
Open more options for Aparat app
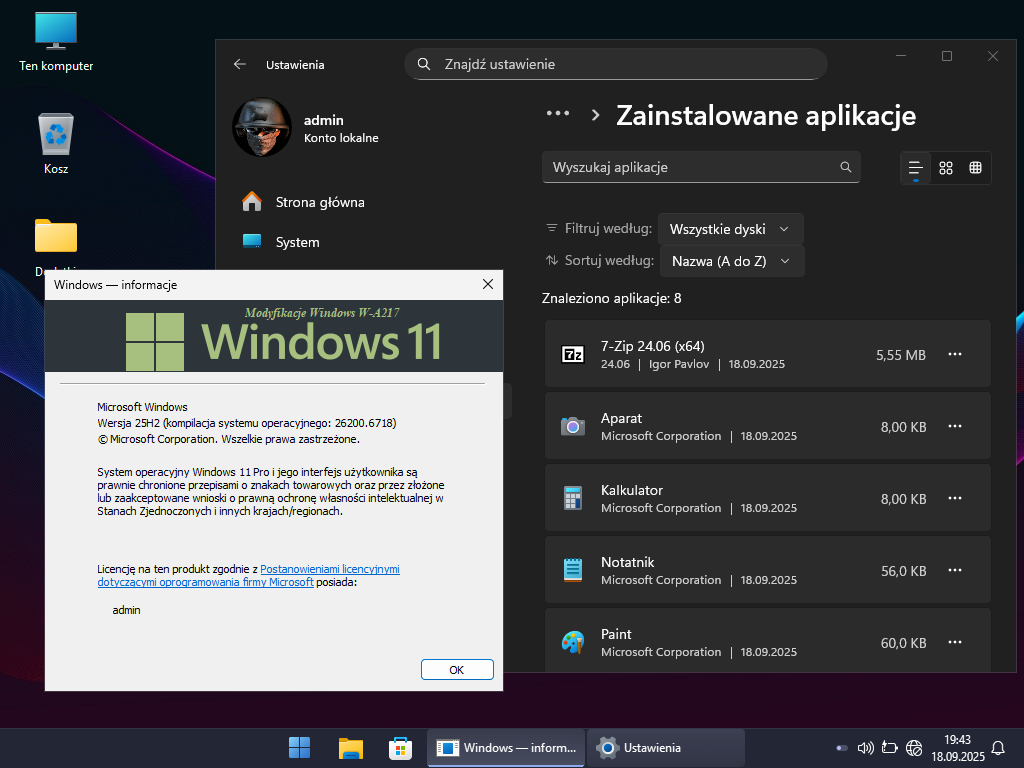(x=955, y=426)
